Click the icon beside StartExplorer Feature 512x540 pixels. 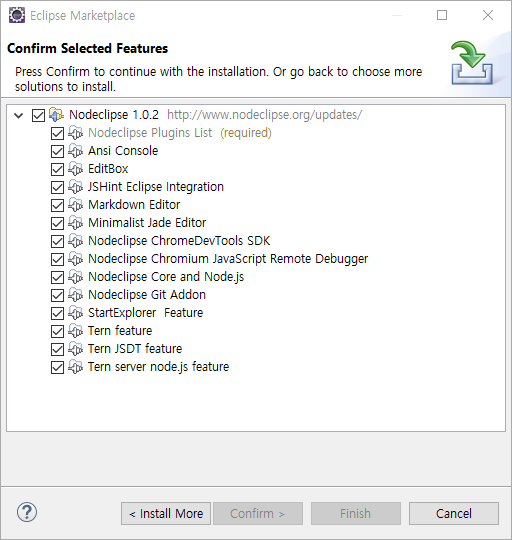75,313
